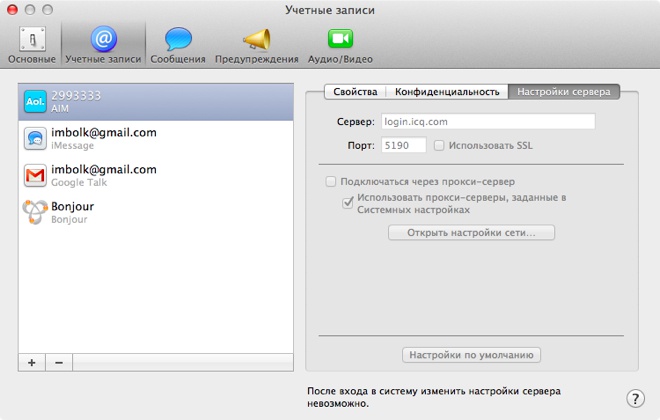Click Открыть настройки сети… button
This screenshot has width=660, height=420.
pyautogui.click(x=471, y=233)
